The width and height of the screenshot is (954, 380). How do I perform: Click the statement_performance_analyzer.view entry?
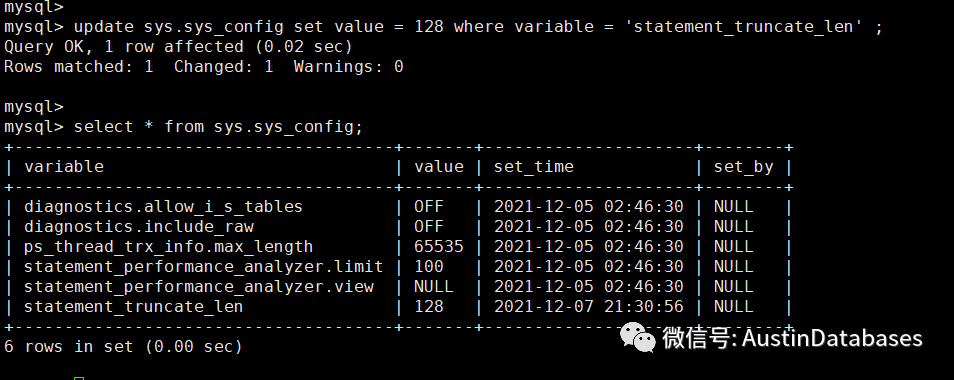[198, 286]
